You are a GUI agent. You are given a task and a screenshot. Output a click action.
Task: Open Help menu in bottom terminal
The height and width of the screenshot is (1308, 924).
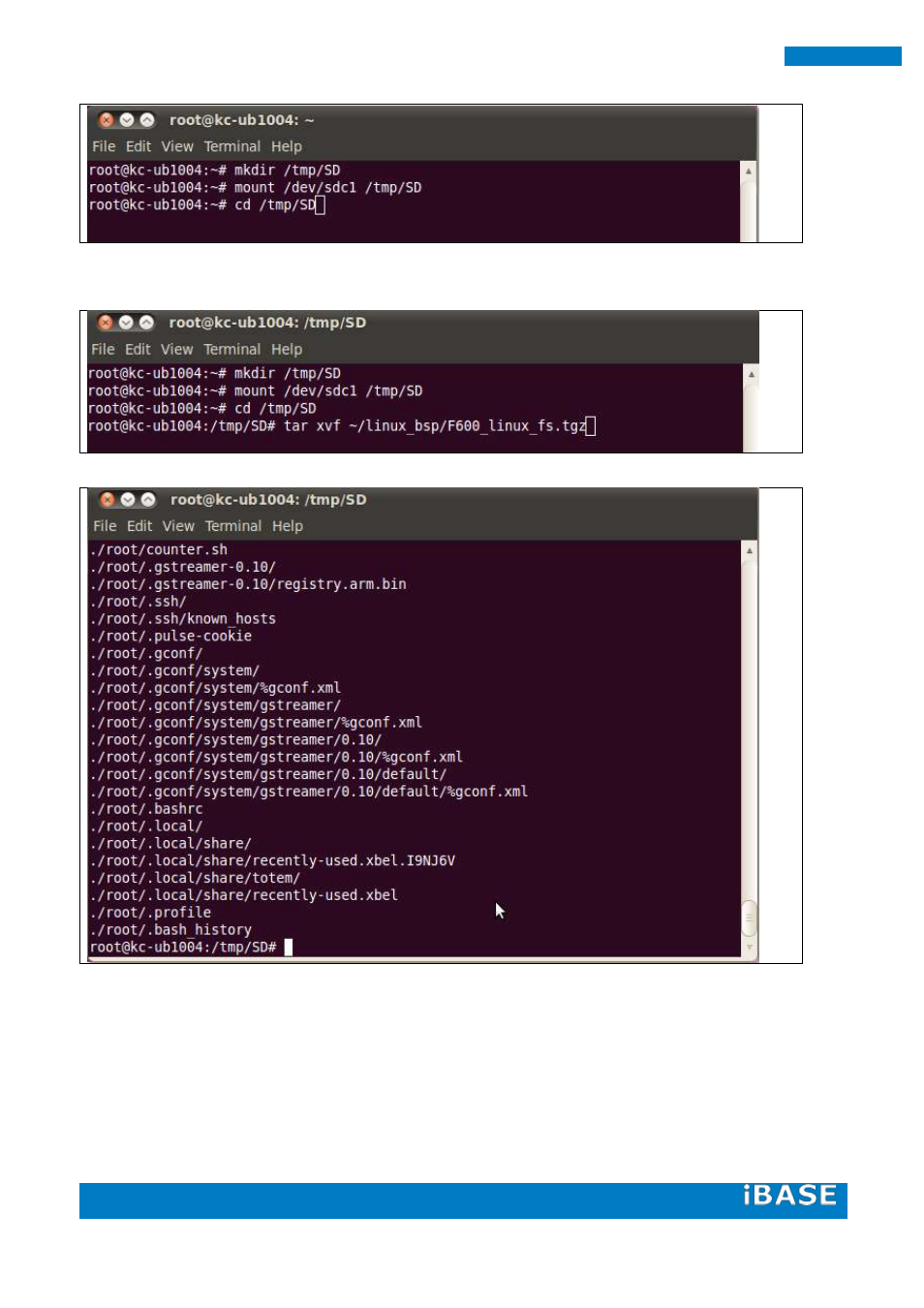point(288,526)
